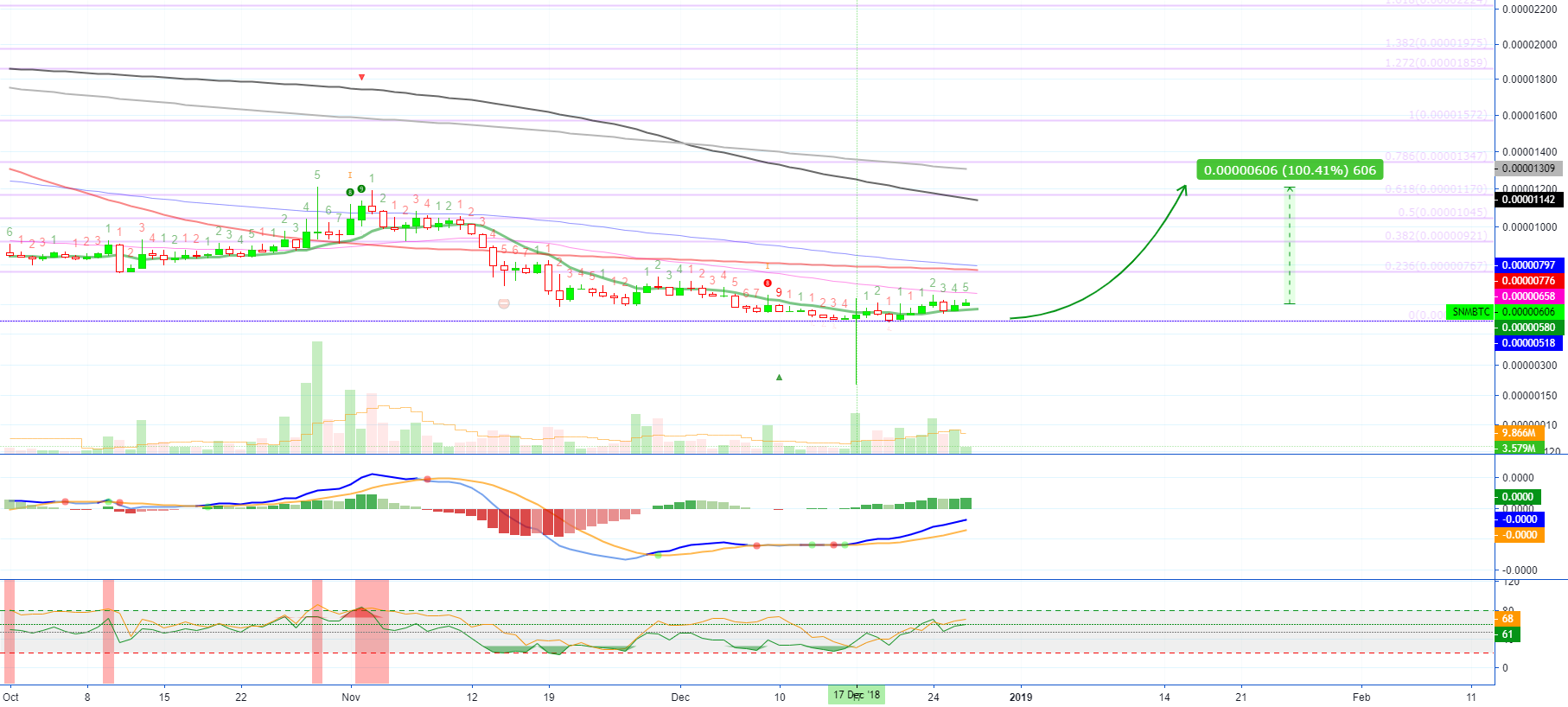
Task: Click the 0.00002200 price scale value
Action: [x=1529, y=10]
